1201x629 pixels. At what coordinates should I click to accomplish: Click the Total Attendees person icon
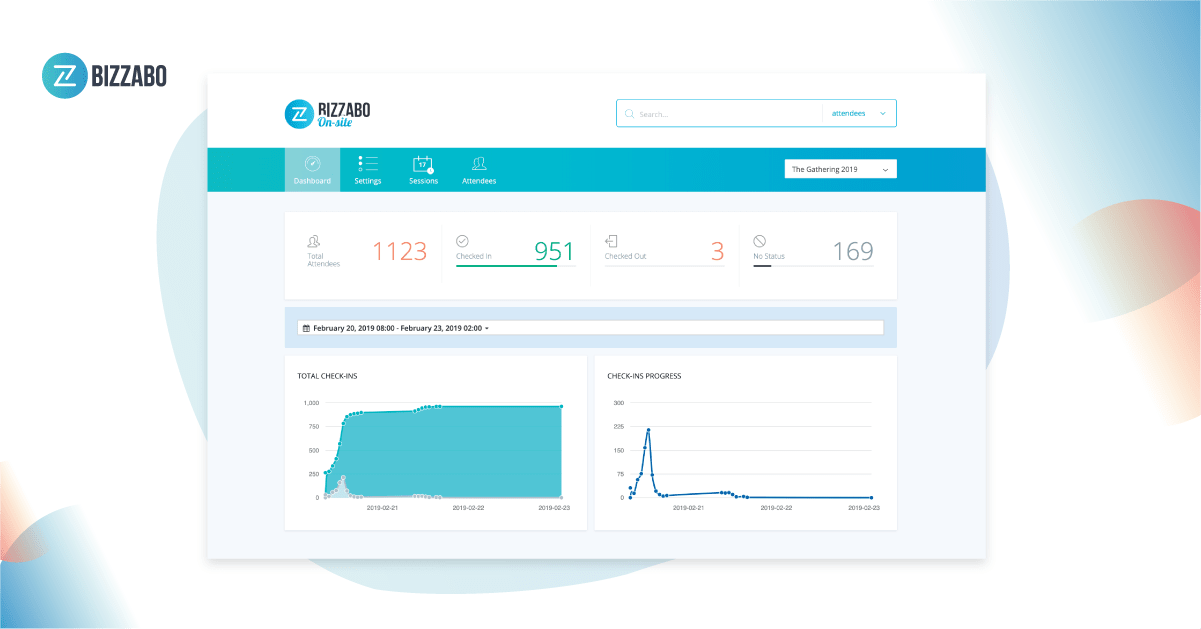[314, 241]
